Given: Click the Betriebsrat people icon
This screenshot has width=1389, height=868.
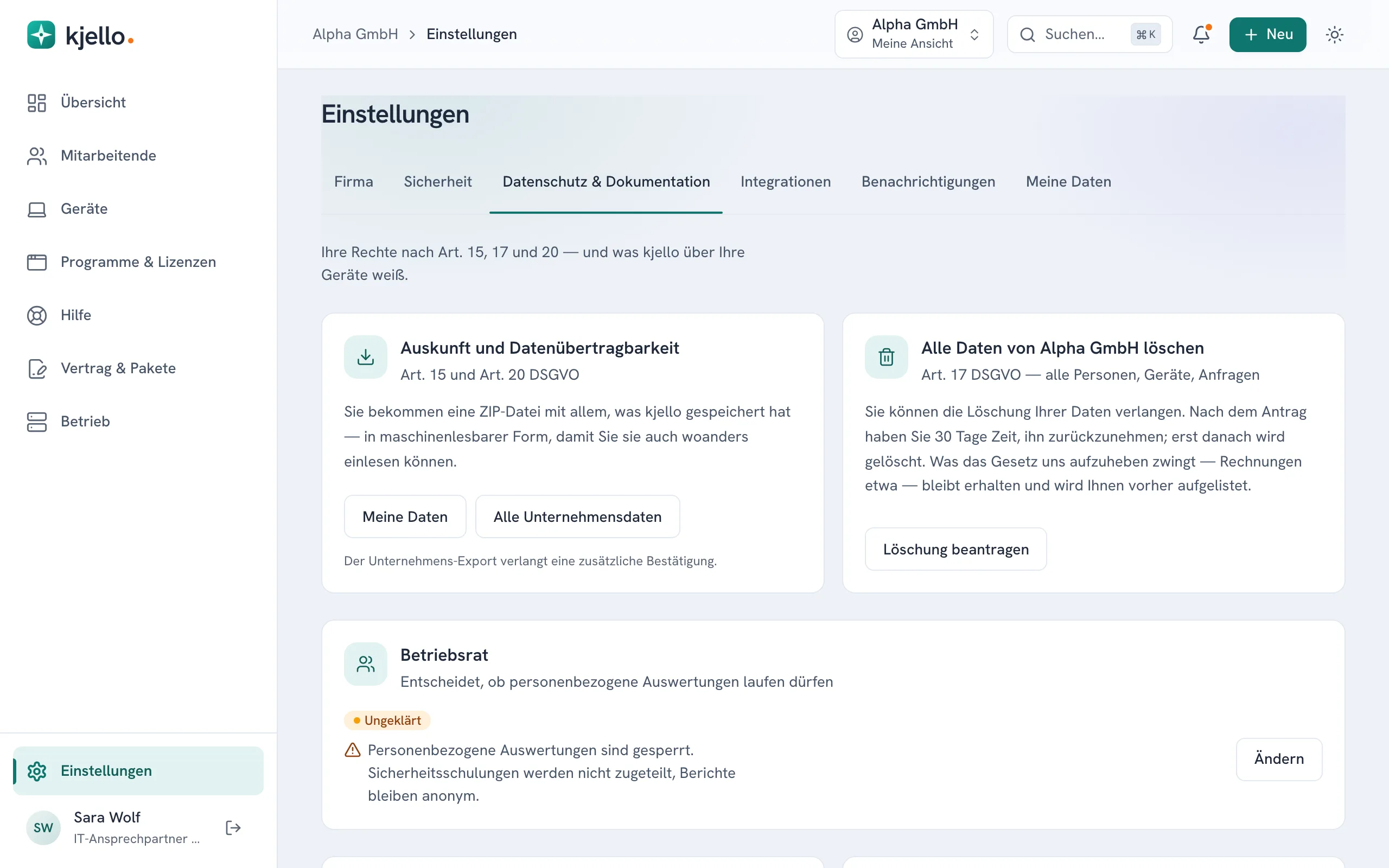Looking at the screenshot, I should (366, 664).
